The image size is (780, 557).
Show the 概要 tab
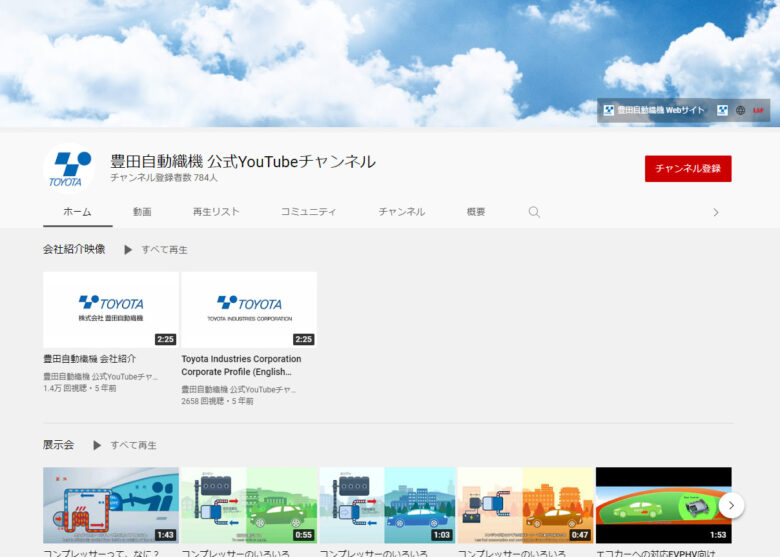tap(476, 212)
